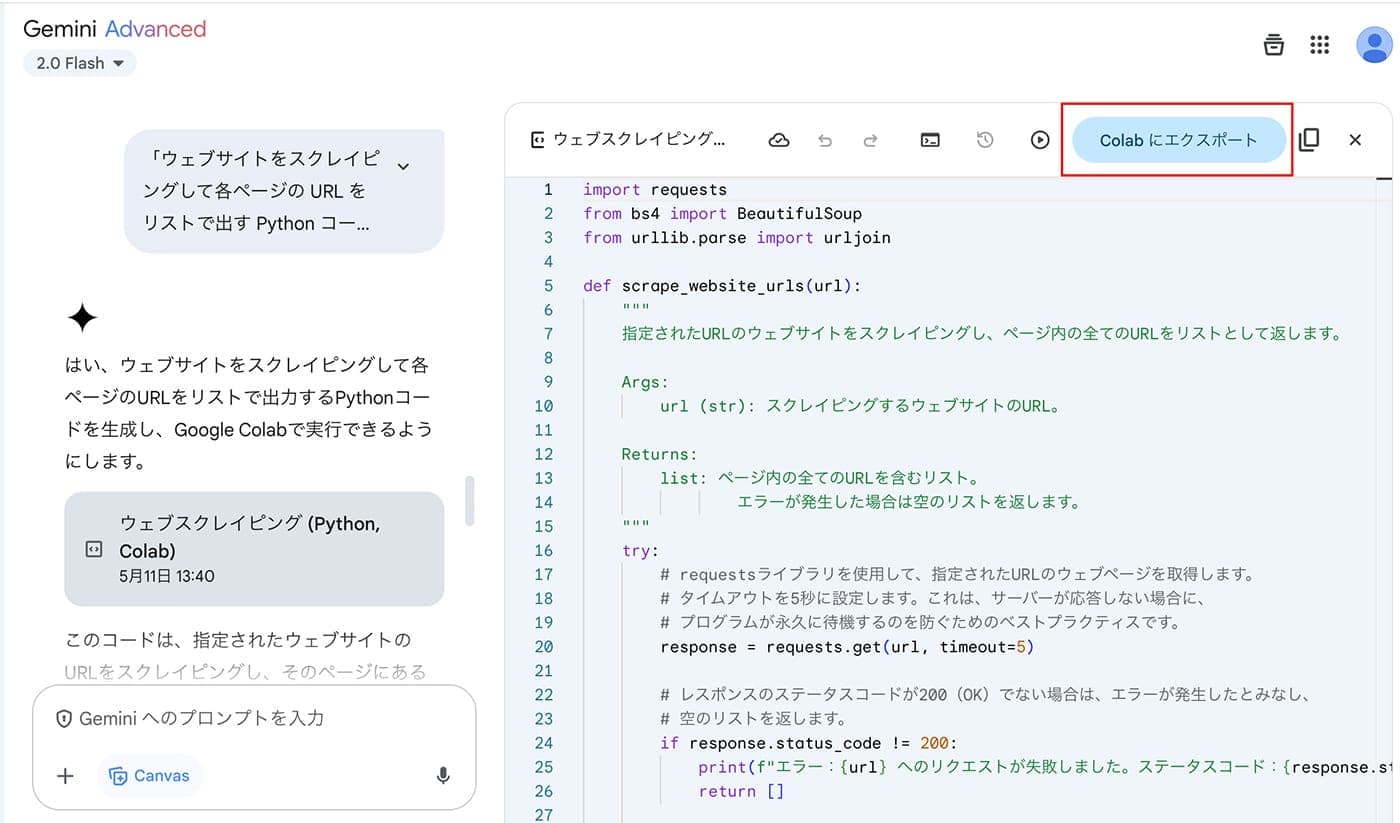The height and width of the screenshot is (823, 1400).
Task: Click line number 16 in gutter
Action: click(543, 550)
